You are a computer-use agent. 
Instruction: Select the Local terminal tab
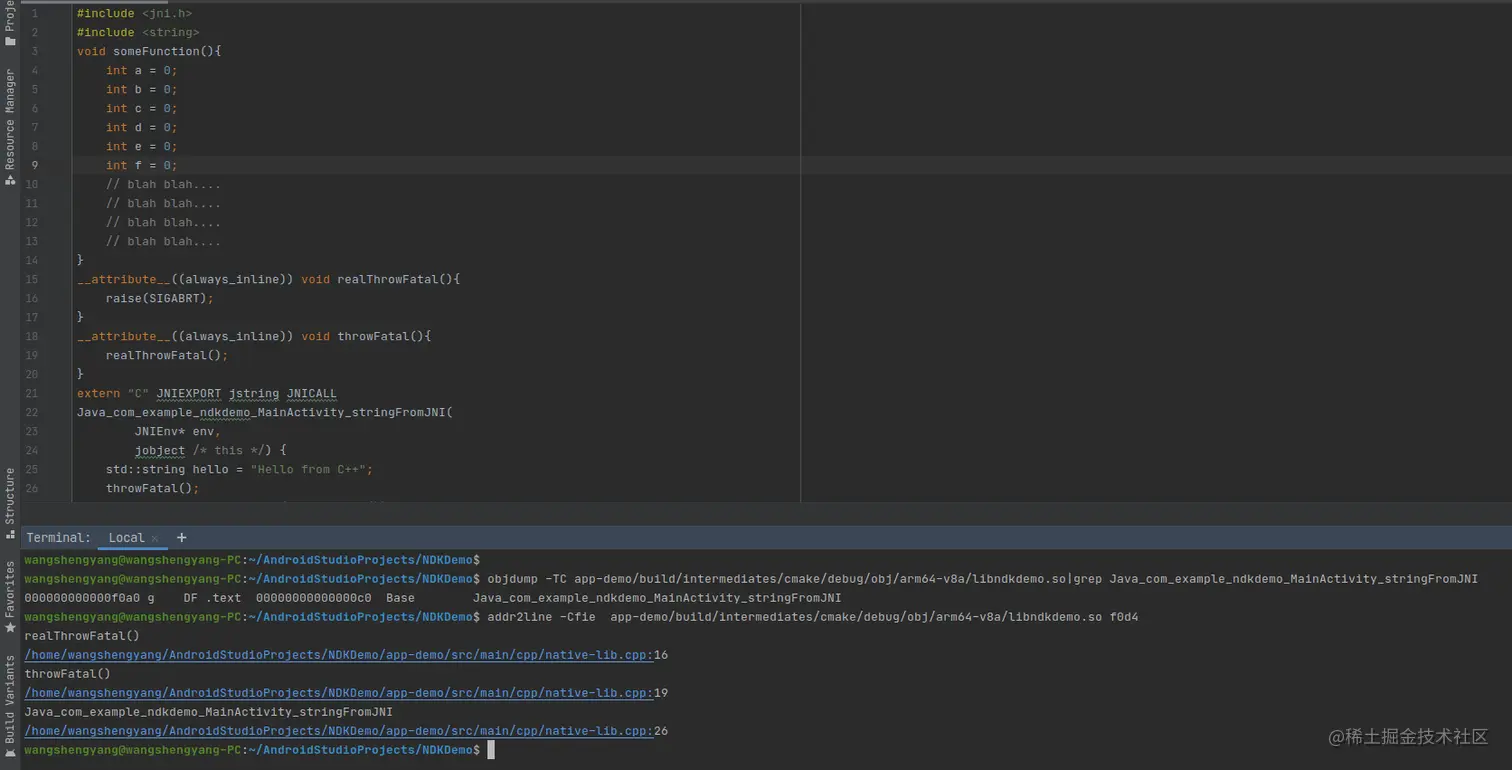126,538
